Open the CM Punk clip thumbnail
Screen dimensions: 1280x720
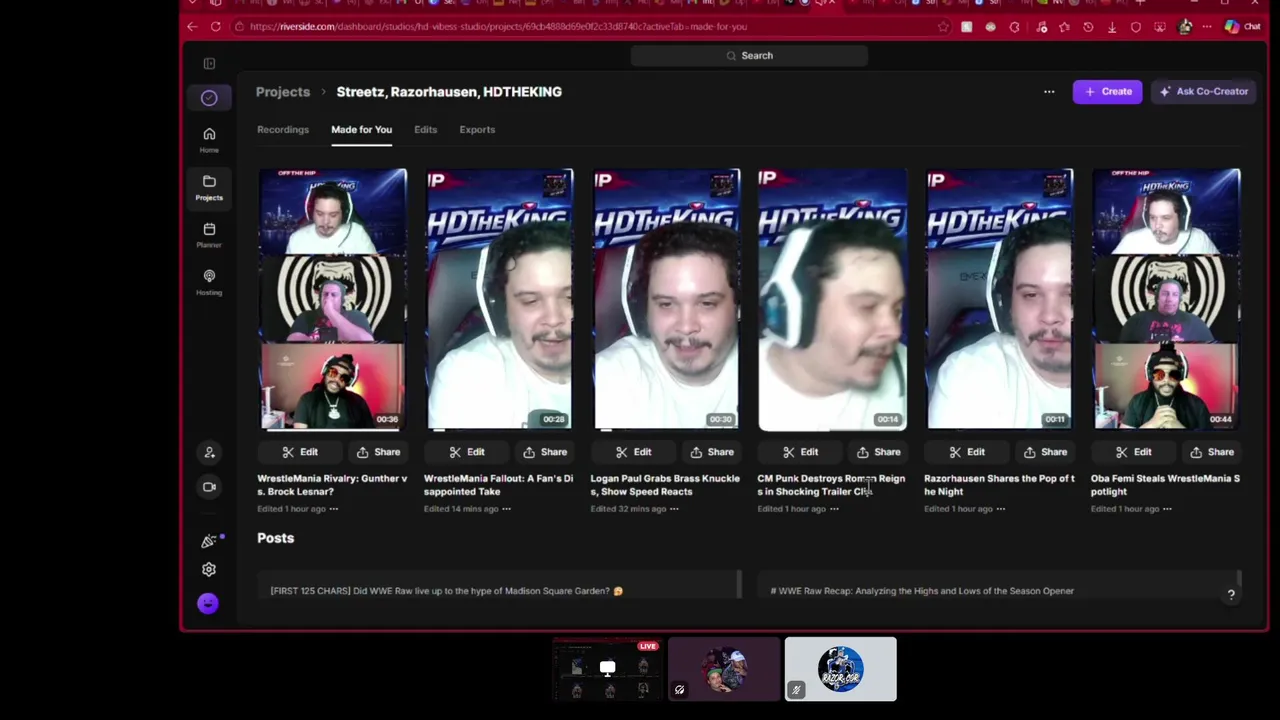click(833, 300)
